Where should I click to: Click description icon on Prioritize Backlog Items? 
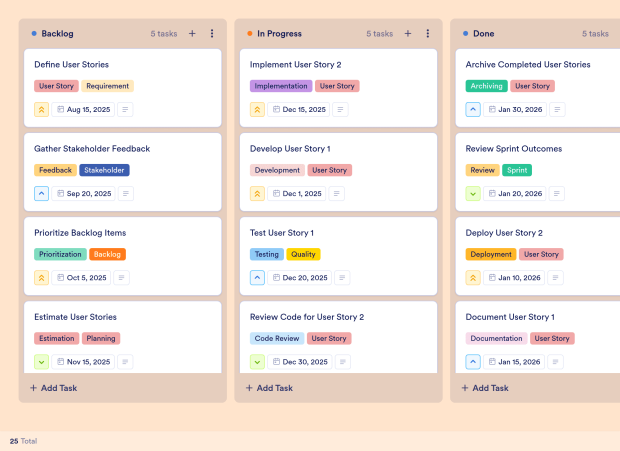coord(121,278)
